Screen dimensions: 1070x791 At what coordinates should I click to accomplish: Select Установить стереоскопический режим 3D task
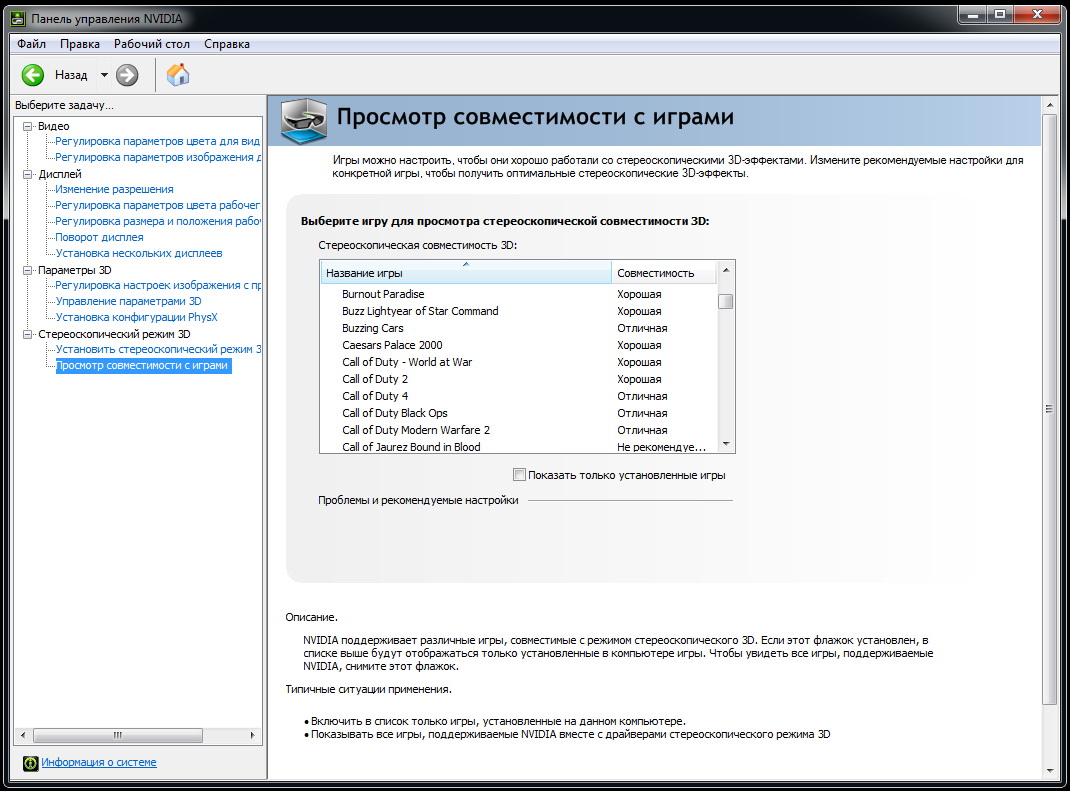tap(158, 349)
